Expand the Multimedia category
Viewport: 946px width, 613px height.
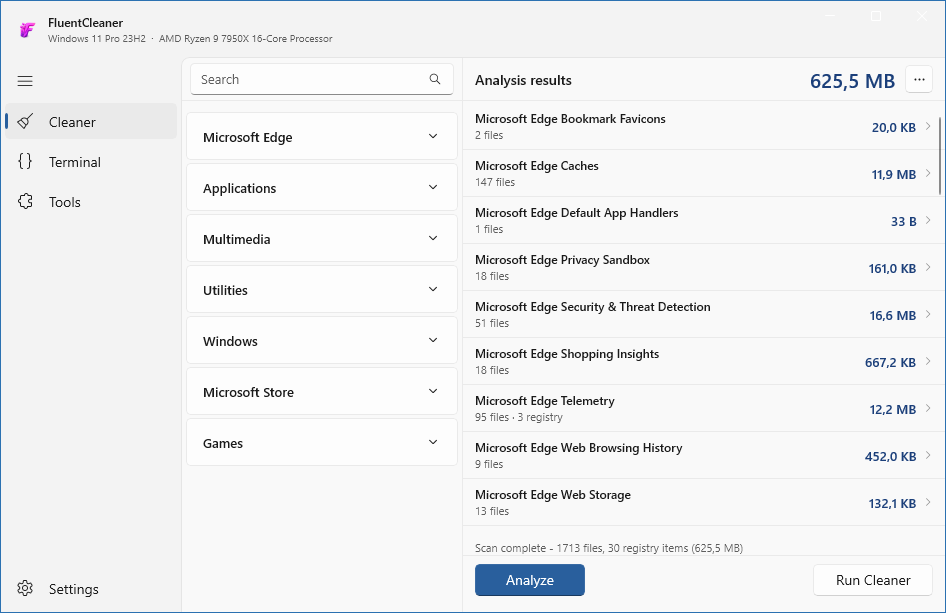tap(322, 238)
